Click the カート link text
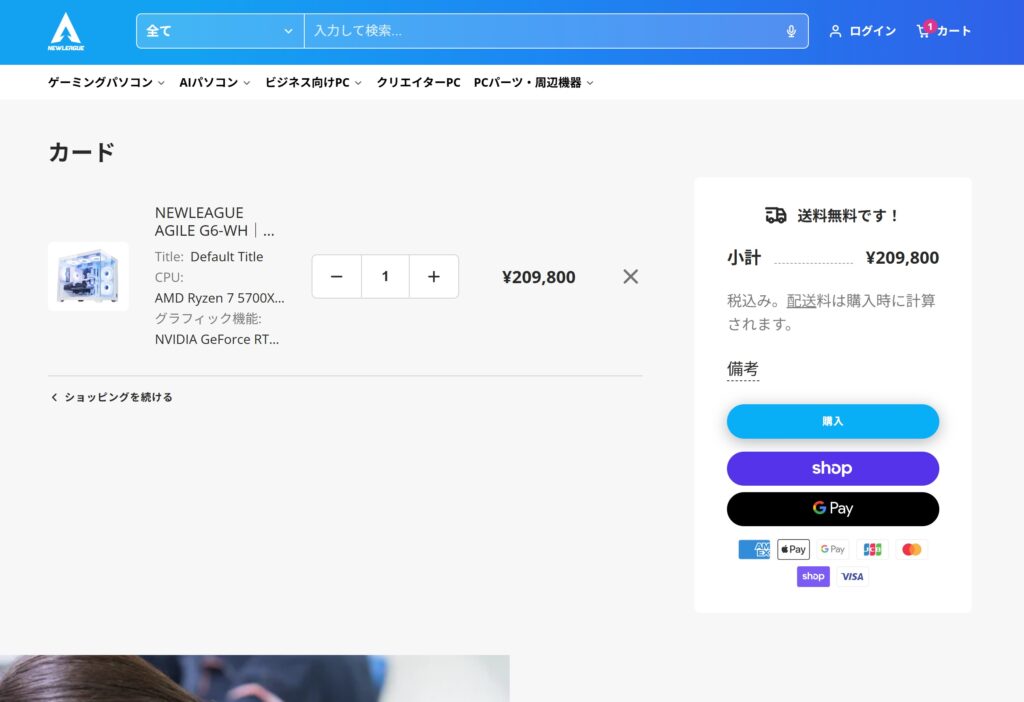This screenshot has height=702, width=1024. pyautogui.click(x=953, y=31)
